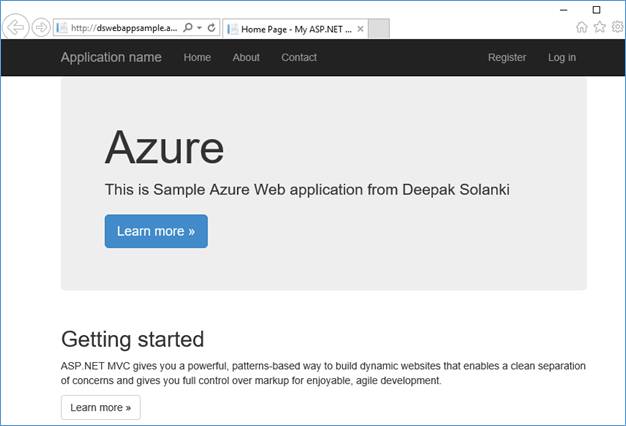Go to Home in the navbar
The height and width of the screenshot is (426, 626).
197,57
